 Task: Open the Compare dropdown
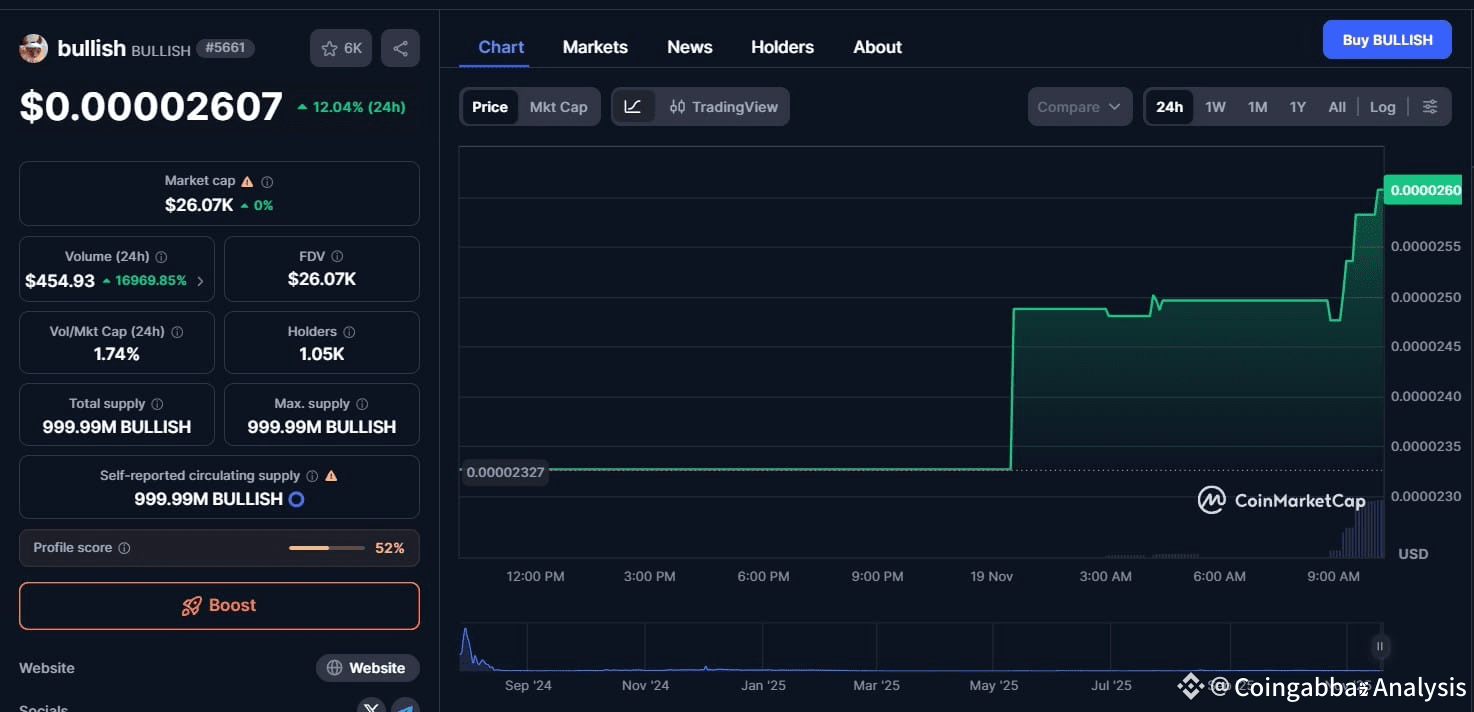(x=1079, y=106)
